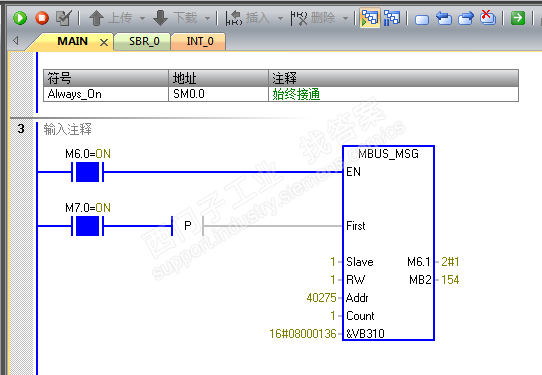Click the remove all bookmarks icon

[488, 18]
